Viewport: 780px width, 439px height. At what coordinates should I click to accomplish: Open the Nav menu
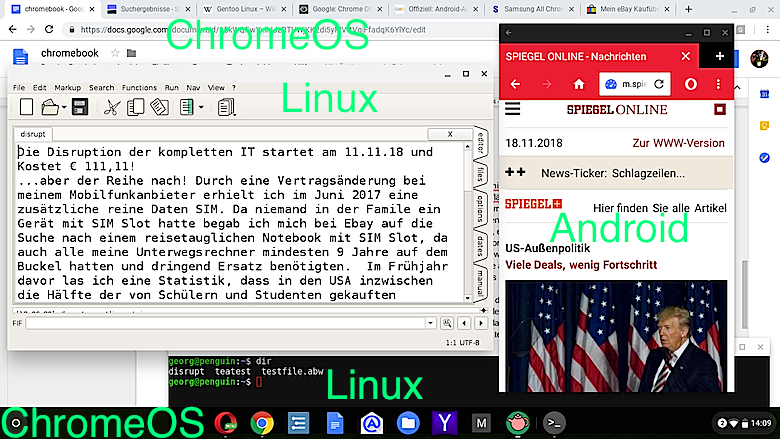coord(194,88)
